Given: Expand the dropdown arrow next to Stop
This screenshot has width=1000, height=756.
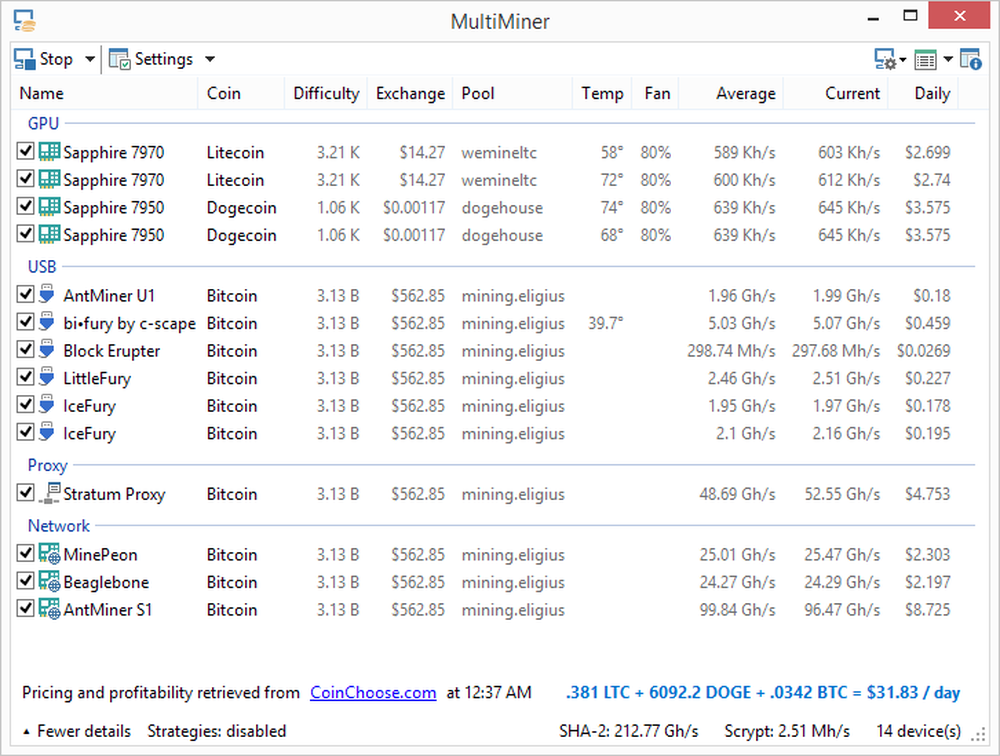Looking at the screenshot, I should (90, 60).
